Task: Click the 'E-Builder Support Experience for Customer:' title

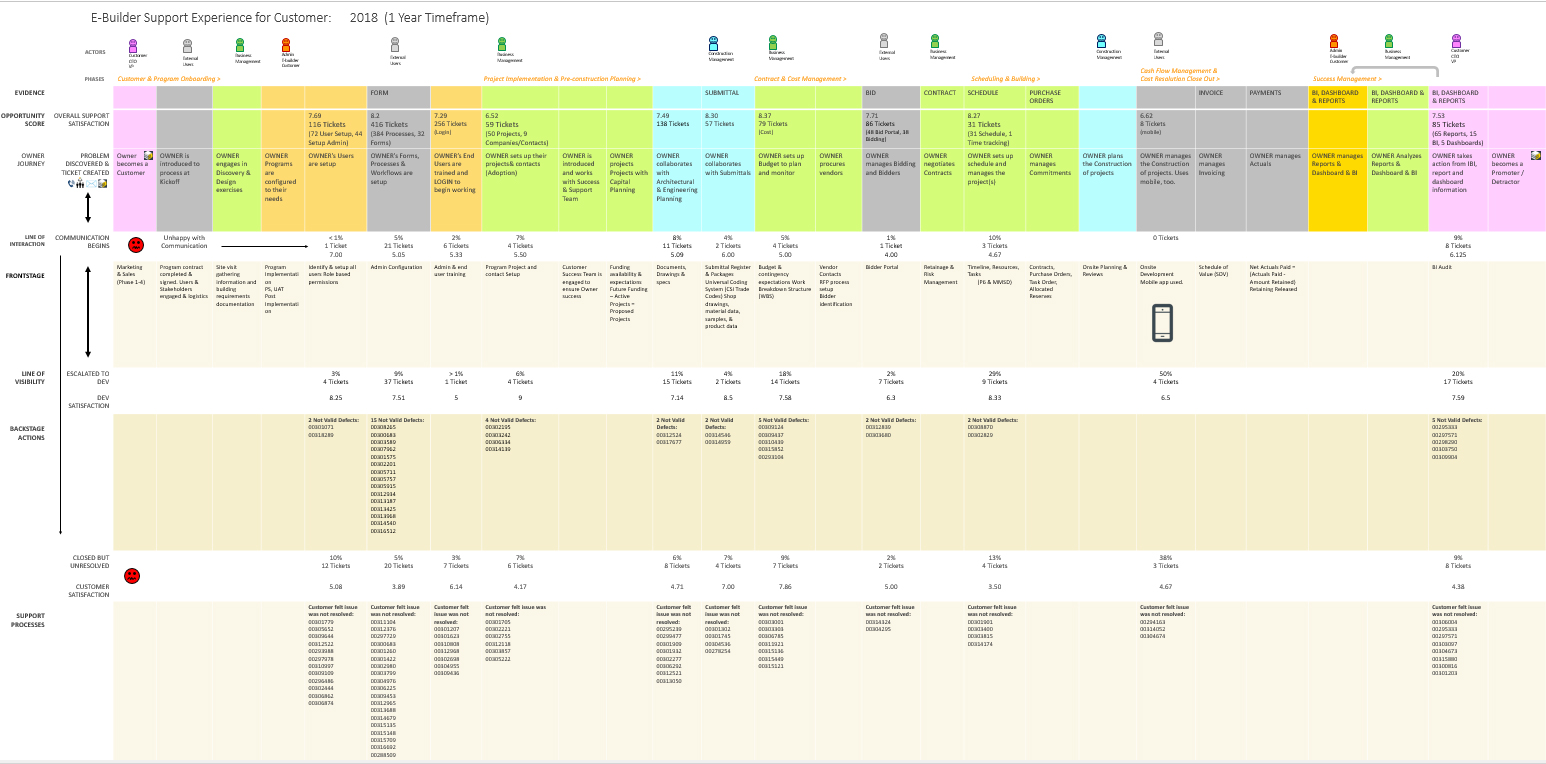Action: pos(211,18)
